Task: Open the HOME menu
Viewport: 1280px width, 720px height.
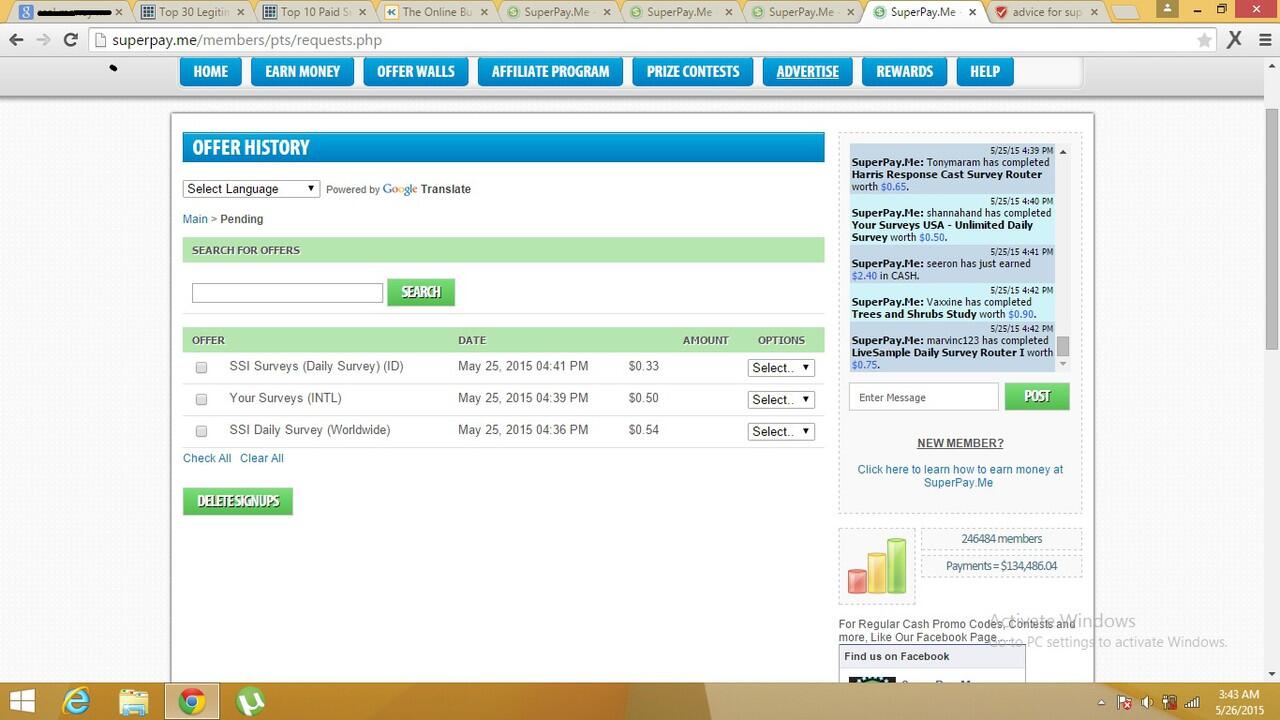Action: coord(211,71)
